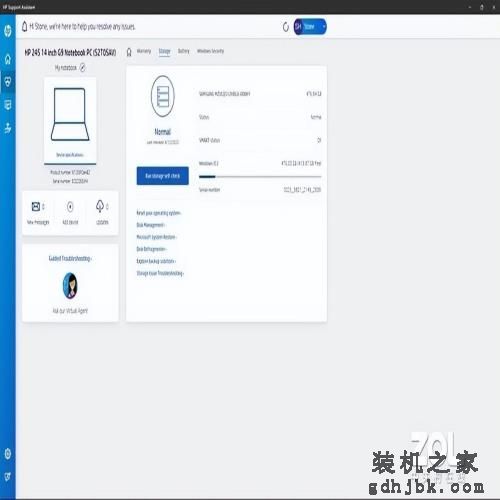This screenshot has height=500, width=500.
Task: Edit the My notebook nickname pencil icon
Action: pos(83,68)
